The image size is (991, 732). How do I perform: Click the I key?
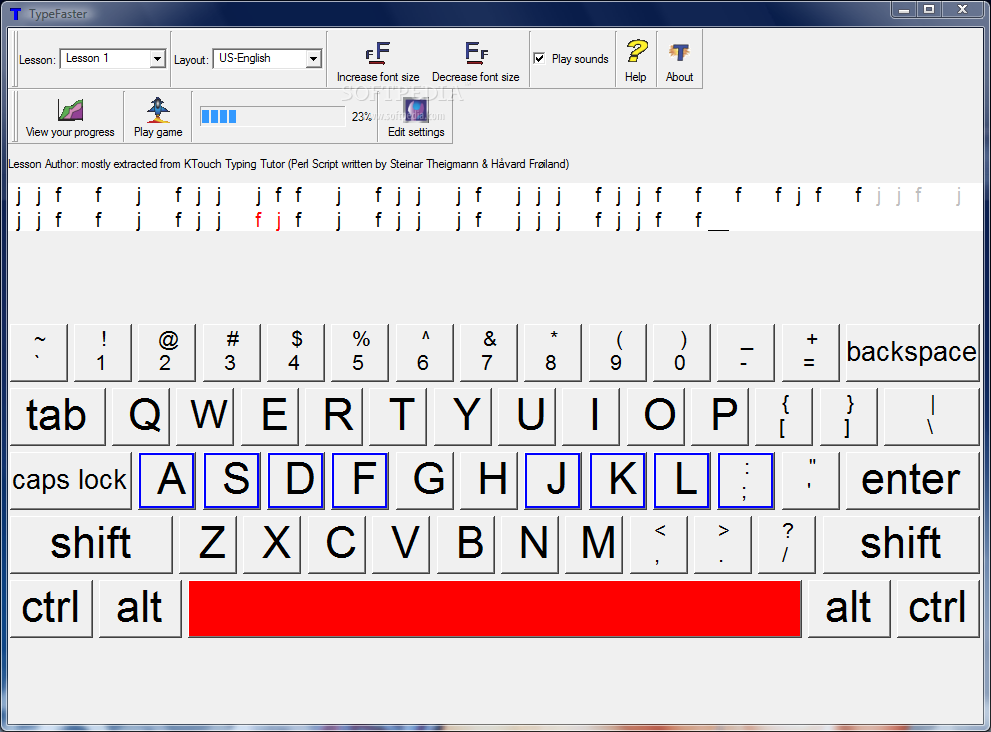click(592, 417)
